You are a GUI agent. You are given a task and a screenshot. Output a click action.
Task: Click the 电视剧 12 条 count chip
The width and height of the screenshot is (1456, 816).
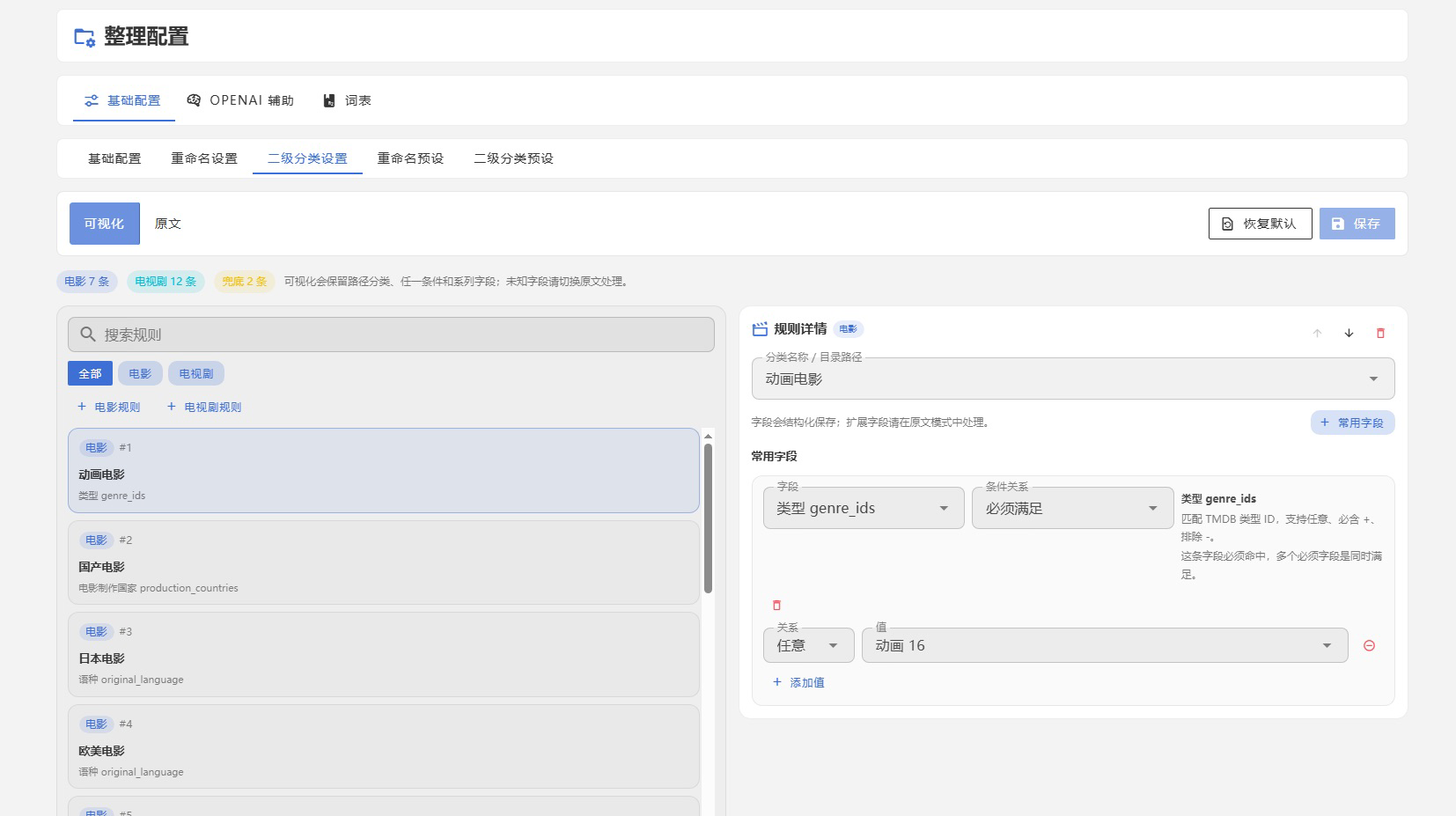tap(165, 281)
